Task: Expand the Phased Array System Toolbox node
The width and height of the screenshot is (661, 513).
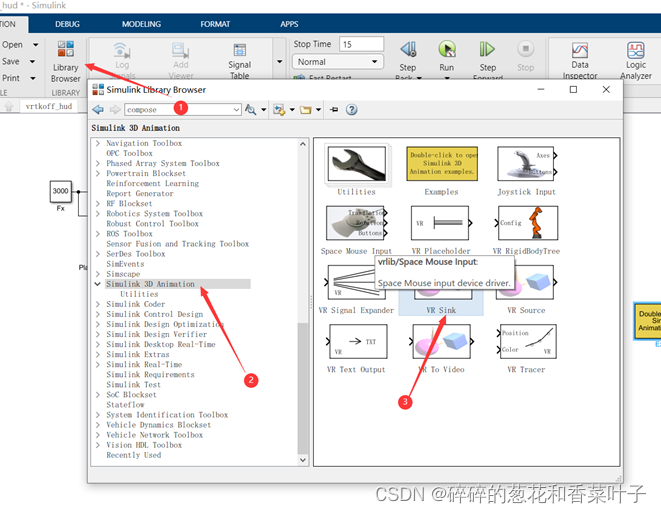Action: (98, 164)
